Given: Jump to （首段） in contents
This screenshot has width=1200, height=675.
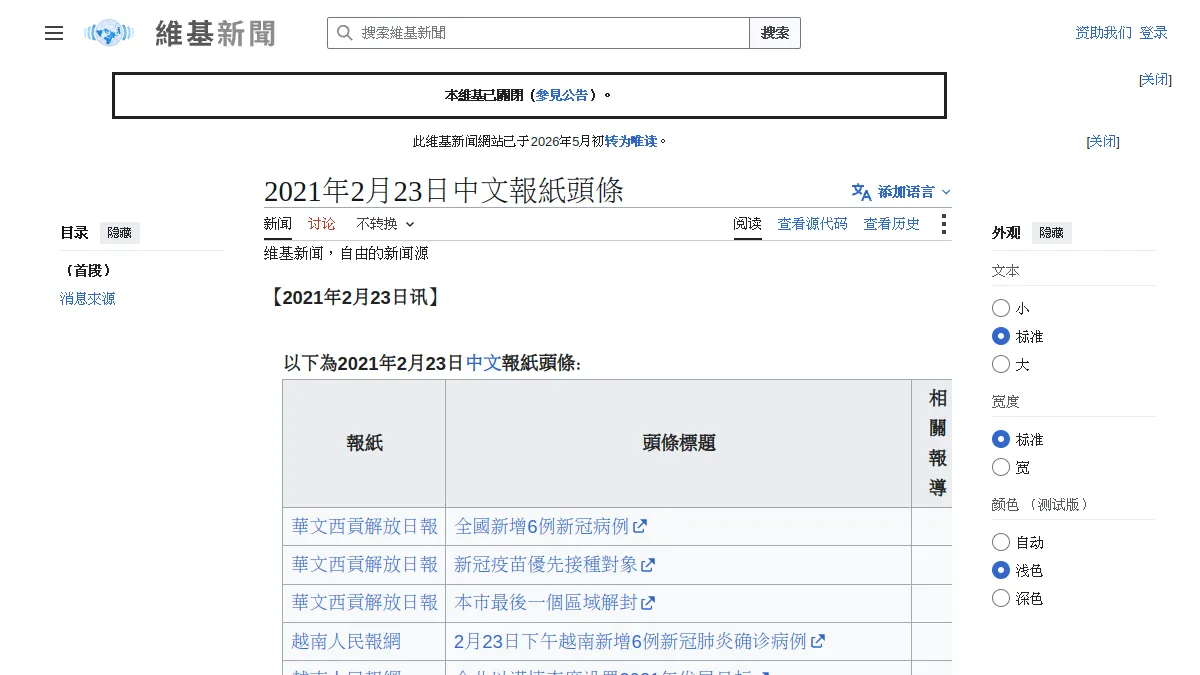Looking at the screenshot, I should click(88, 271).
